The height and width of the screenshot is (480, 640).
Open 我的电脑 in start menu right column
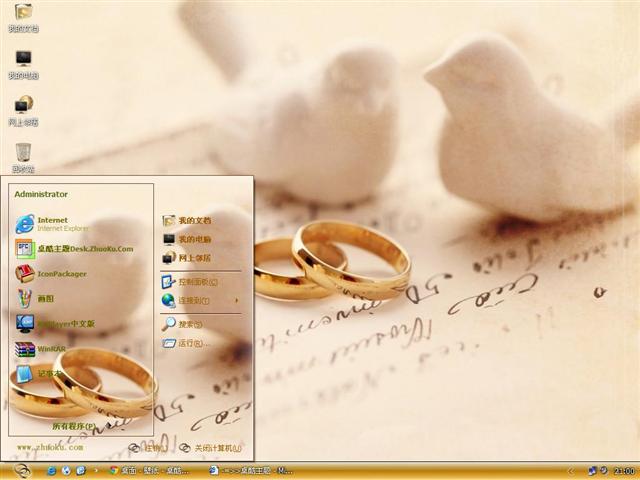click(x=187, y=239)
